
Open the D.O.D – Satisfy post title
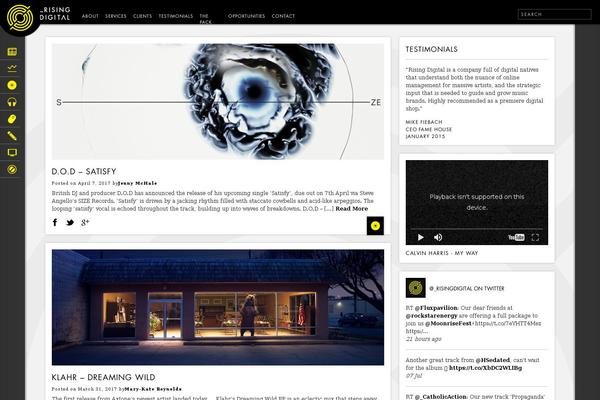pyautogui.click(x=84, y=171)
